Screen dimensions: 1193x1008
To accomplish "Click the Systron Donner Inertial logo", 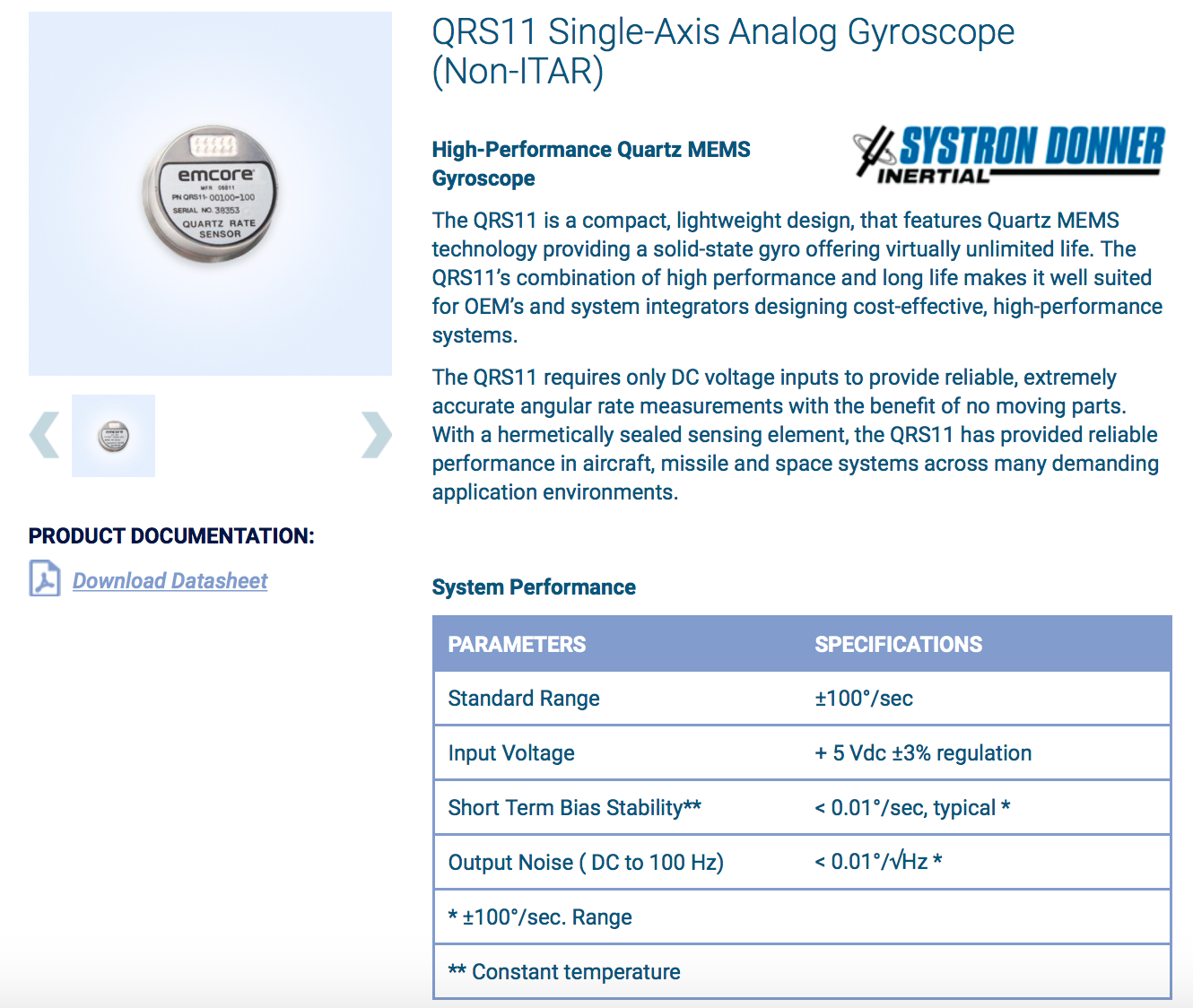I will (1008, 154).
